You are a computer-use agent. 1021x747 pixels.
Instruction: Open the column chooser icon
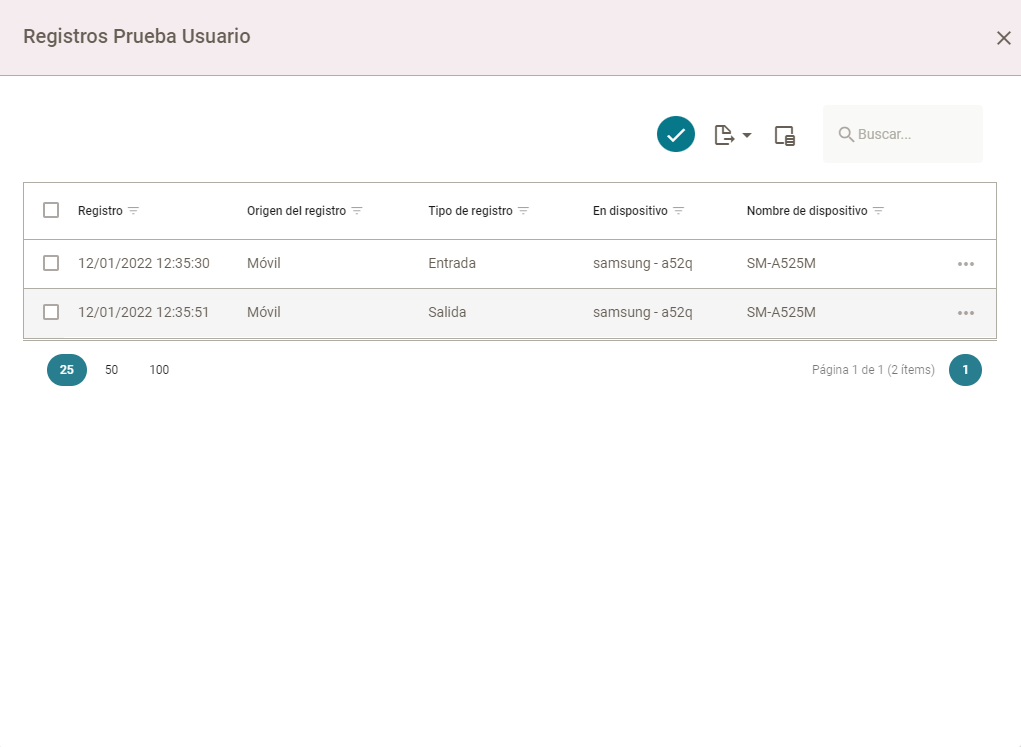[785, 136]
